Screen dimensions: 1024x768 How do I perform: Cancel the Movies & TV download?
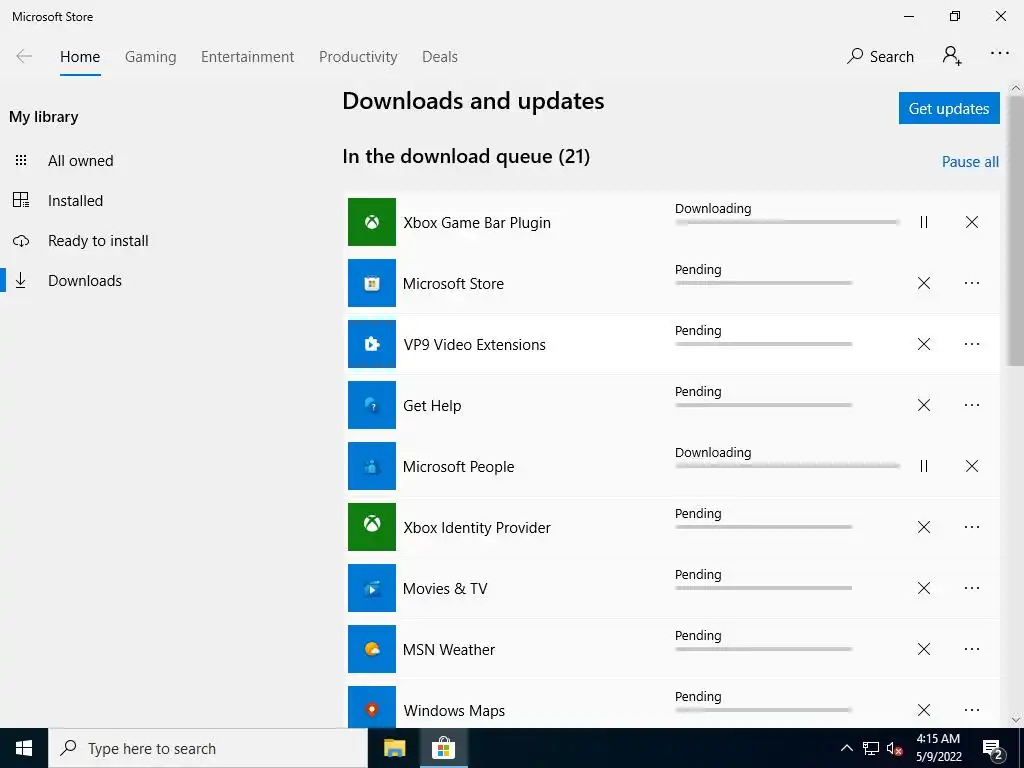pos(923,588)
